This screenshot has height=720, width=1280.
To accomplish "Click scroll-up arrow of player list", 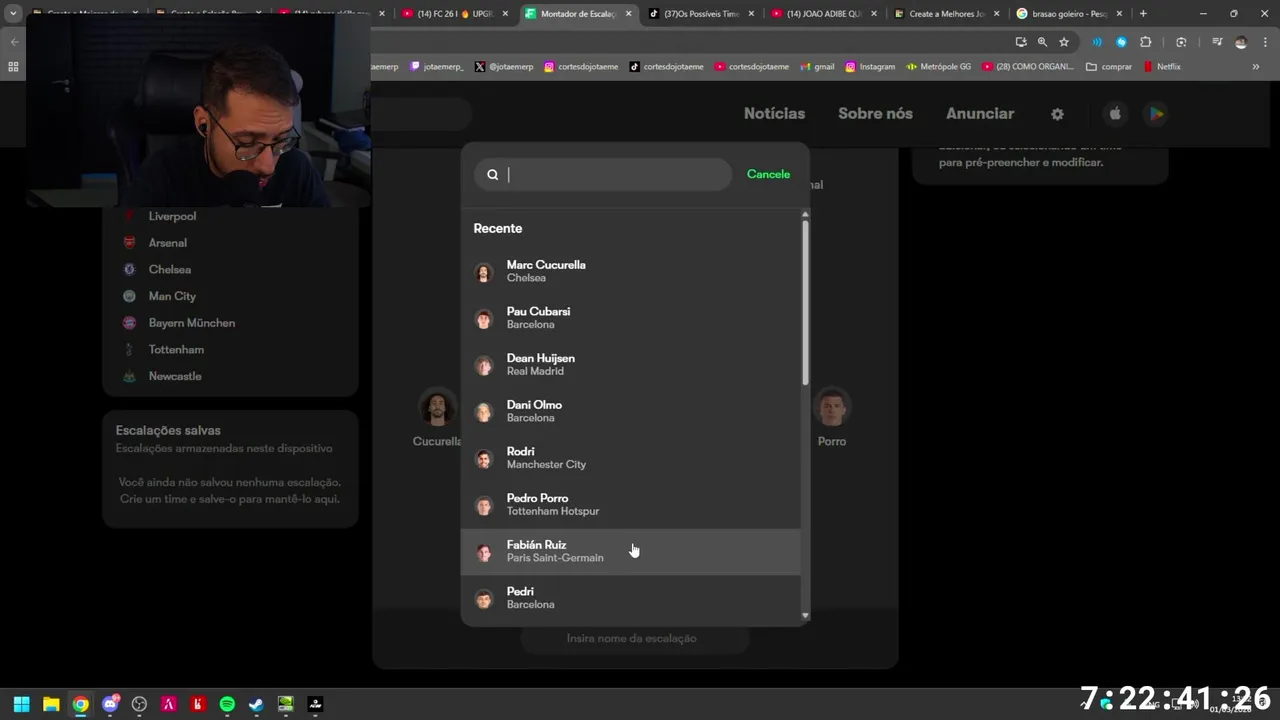I will (x=805, y=214).
